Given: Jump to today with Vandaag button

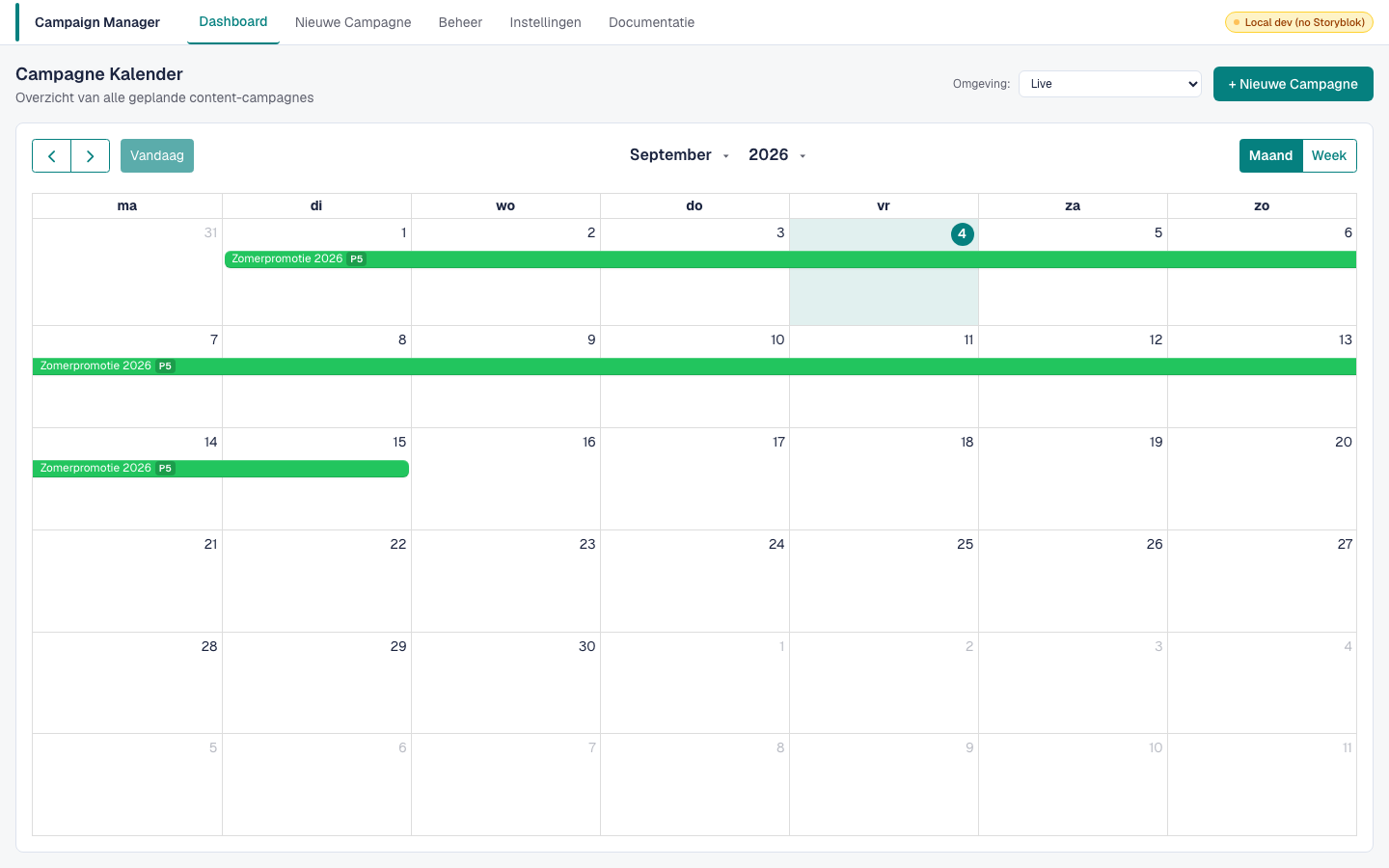Looking at the screenshot, I should click(x=157, y=155).
